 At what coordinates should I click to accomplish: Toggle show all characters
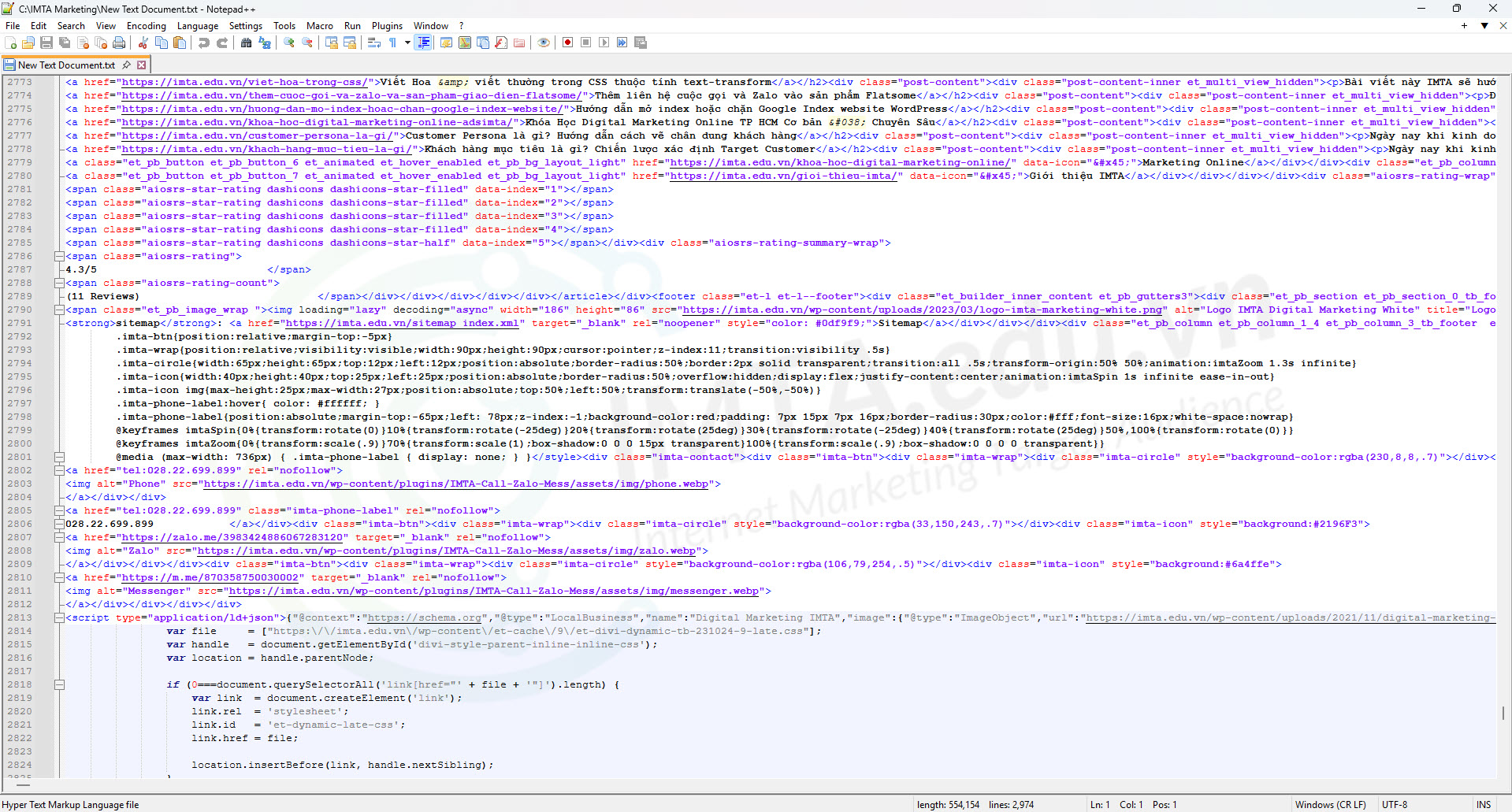coord(392,43)
